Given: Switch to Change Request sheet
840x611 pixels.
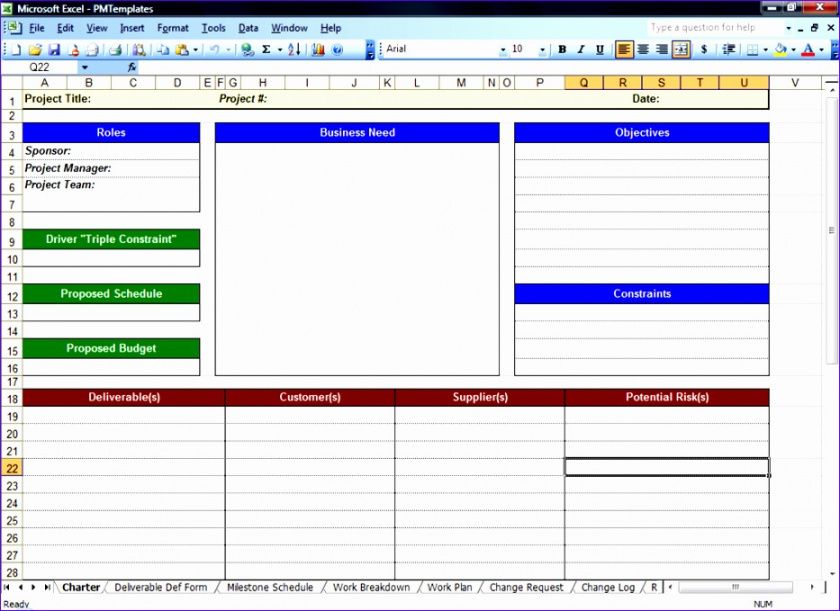Looking at the screenshot, I should 526,587.
